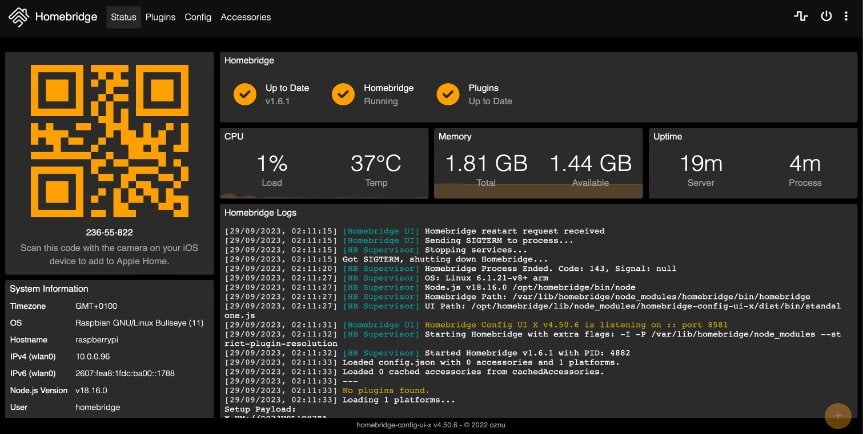Click the Homebridge Logs panel title
The width and height of the screenshot is (864, 434).
click(x=260, y=213)
